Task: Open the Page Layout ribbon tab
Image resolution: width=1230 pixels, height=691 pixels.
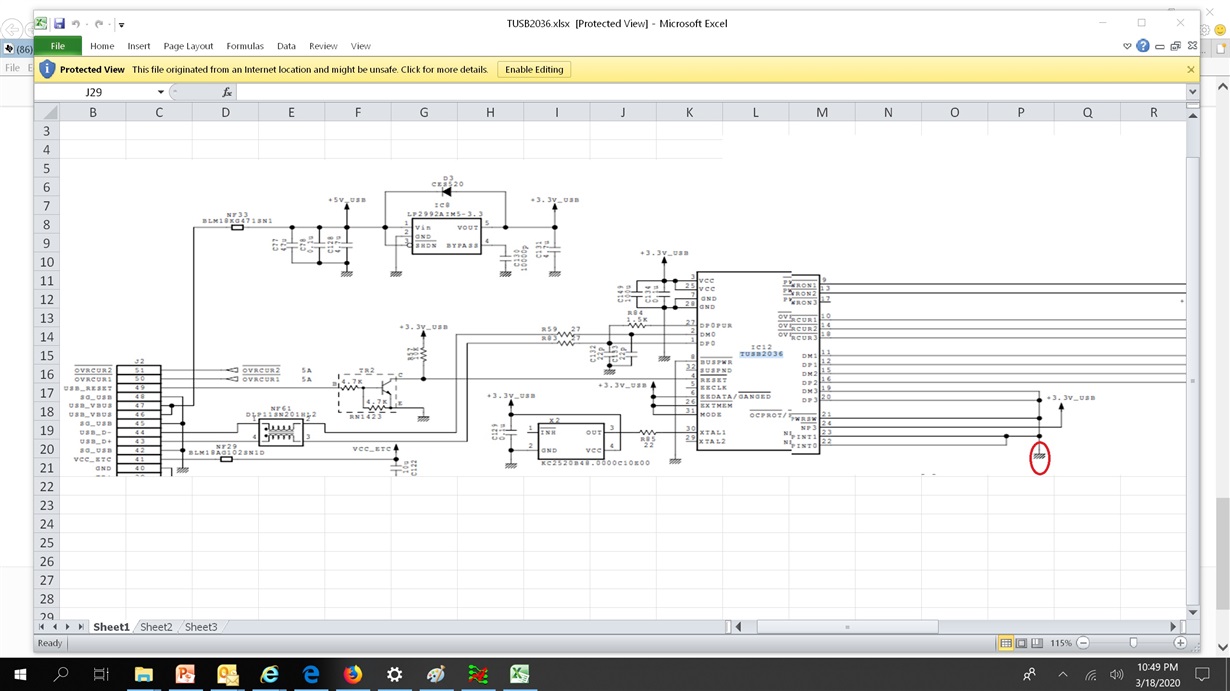Action: (x=188, y=46)
